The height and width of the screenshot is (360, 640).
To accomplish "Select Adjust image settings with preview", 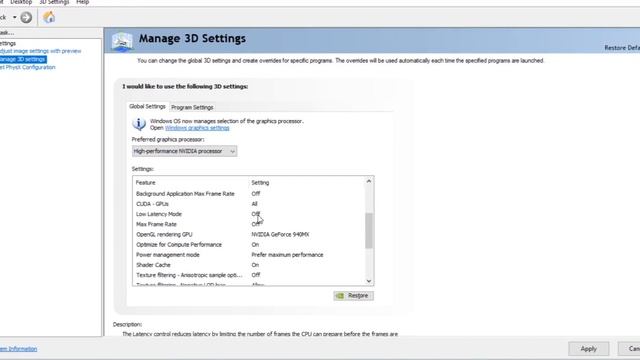I will coord(40,51).
